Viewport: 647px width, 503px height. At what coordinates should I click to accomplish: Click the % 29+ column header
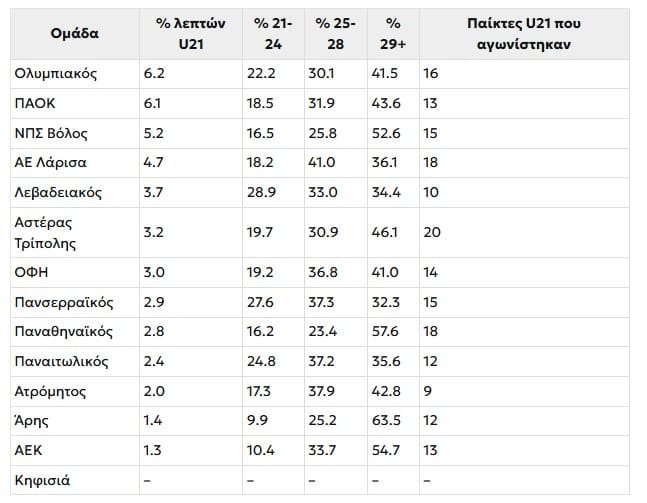(x=393, y=33)
